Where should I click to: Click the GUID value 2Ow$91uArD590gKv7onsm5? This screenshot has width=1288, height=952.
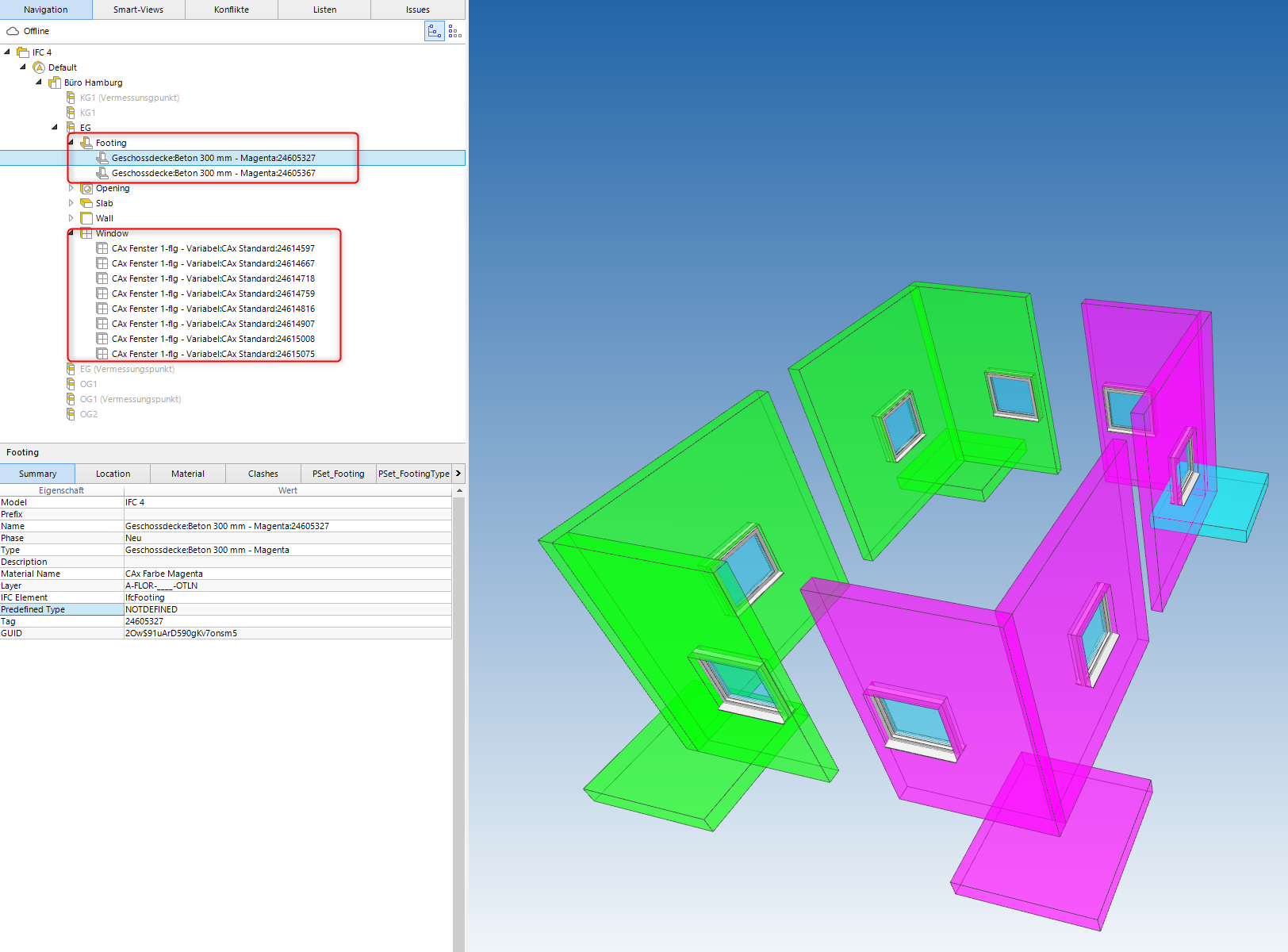pyautogui.click(x=181, y=633)
